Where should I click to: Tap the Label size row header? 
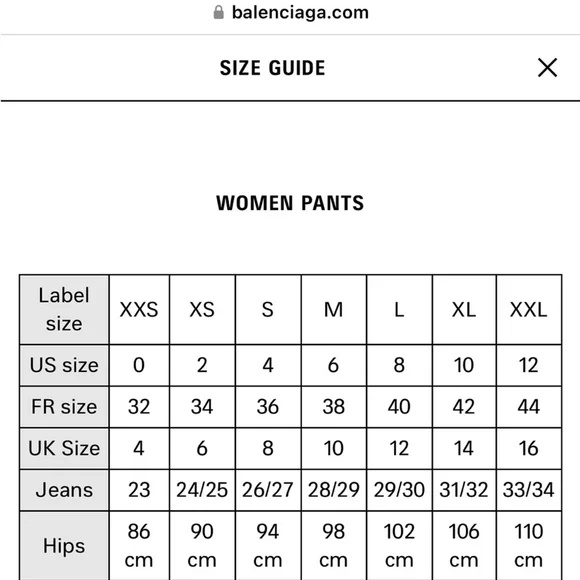pyautogui.click(x=64, y=310)
